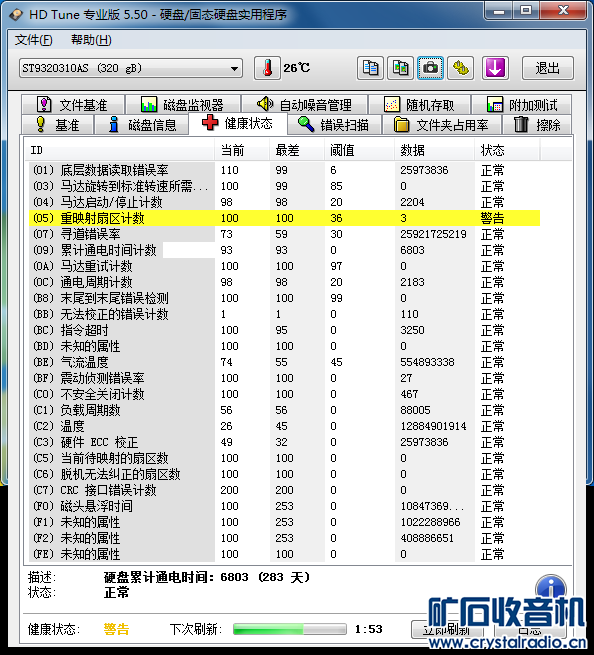Screen dimensions: 594x655
Task: Click data value 25921725219 in row 07
Action: point(433,234)
